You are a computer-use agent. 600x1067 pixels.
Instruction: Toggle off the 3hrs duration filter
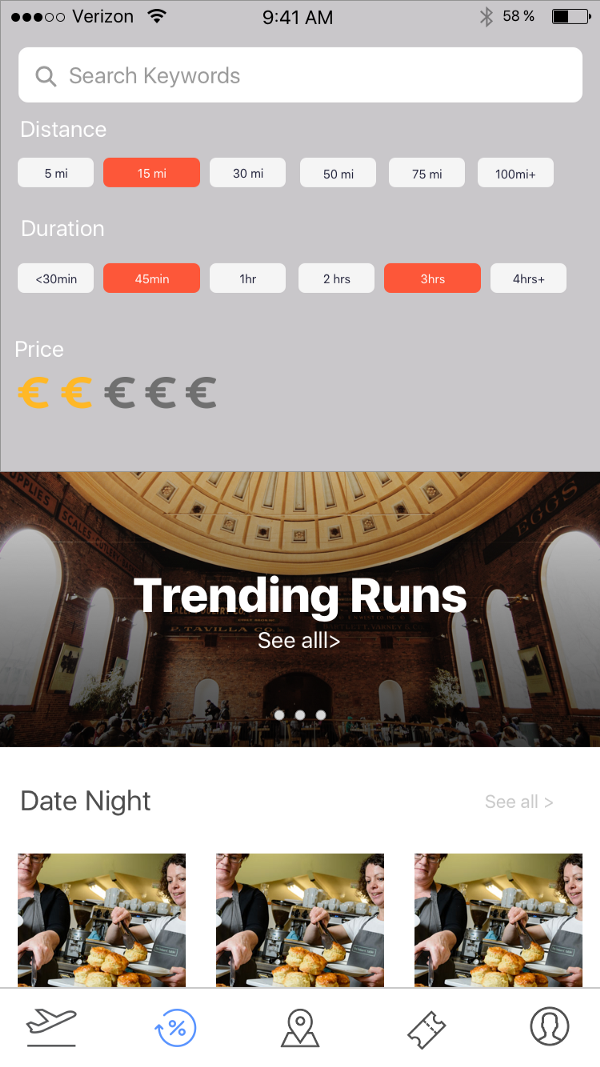433,278
